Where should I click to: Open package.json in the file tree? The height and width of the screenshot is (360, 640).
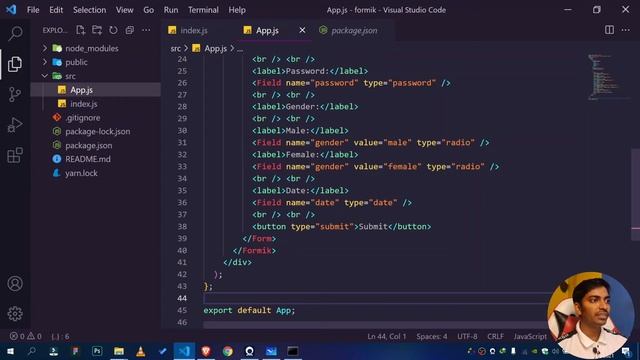(x=96, y=145)
